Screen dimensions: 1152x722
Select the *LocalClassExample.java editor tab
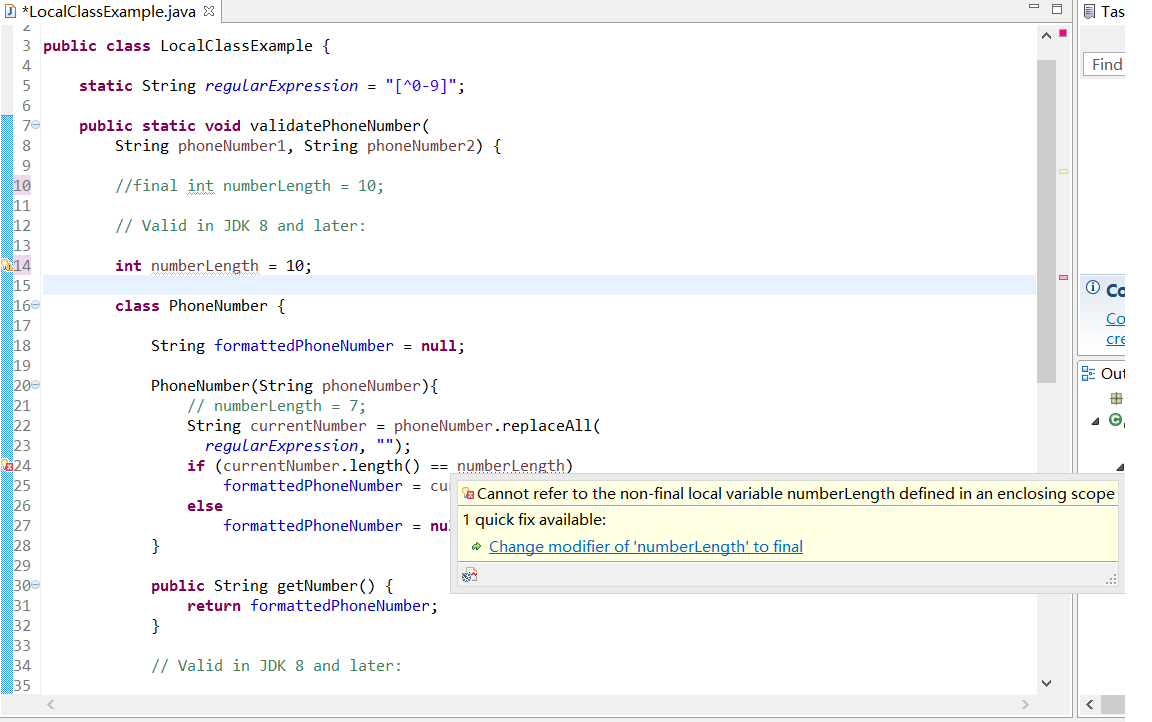point(110,11)
